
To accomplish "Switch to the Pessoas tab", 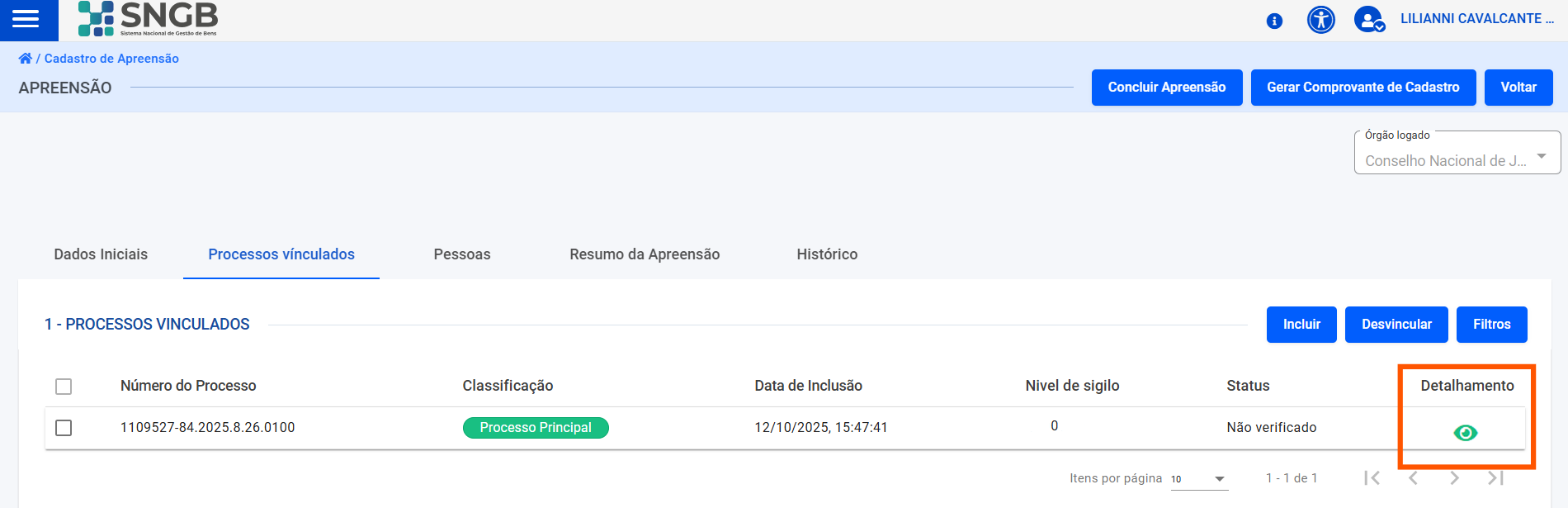I will [x=461, y=254].
